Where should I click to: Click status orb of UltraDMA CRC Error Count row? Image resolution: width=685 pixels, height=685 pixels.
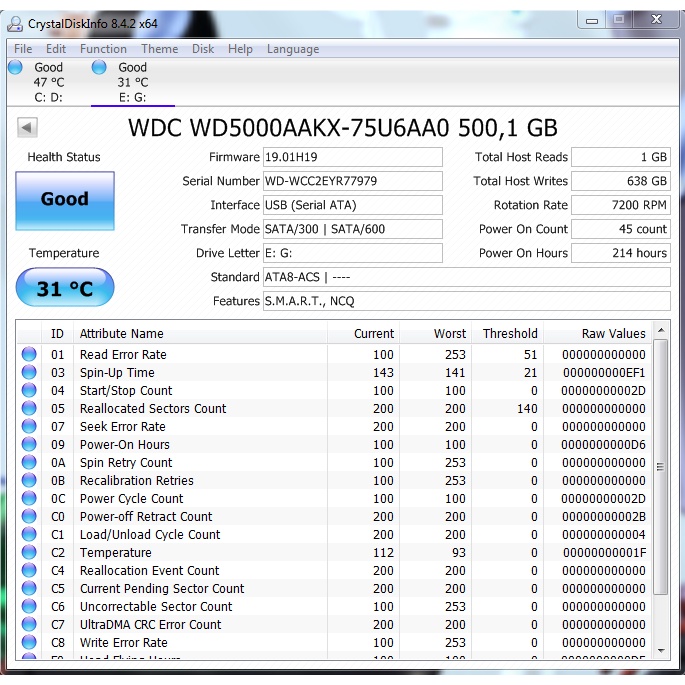point(29,624)
